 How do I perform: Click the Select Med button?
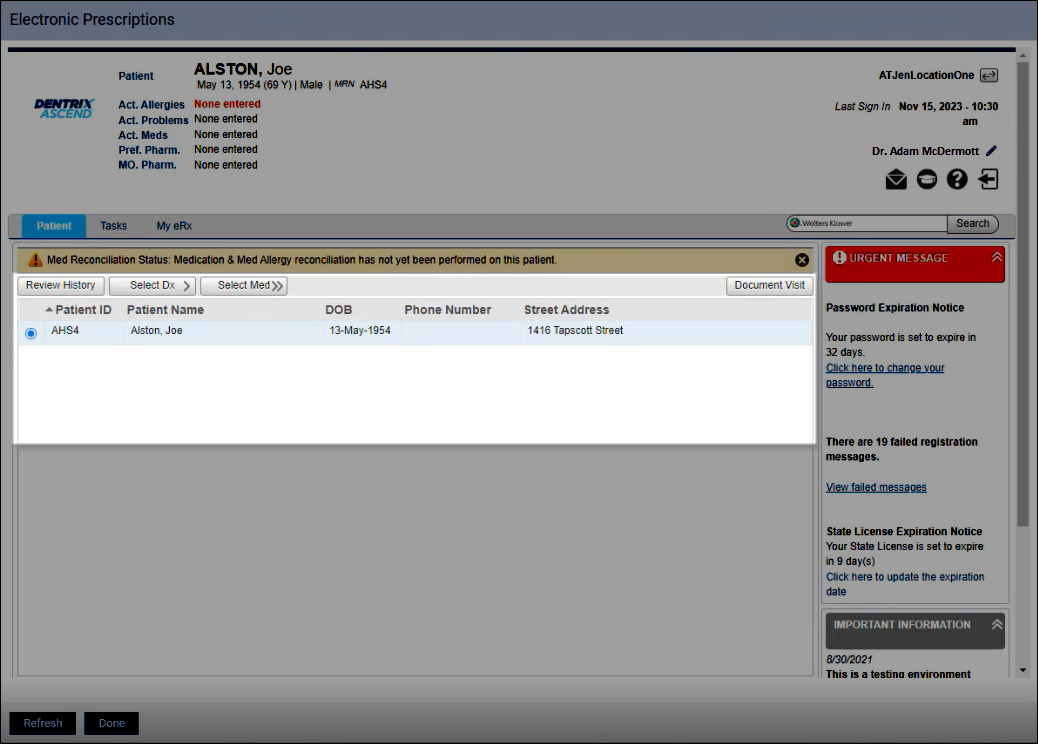click(x=244, y=286)
